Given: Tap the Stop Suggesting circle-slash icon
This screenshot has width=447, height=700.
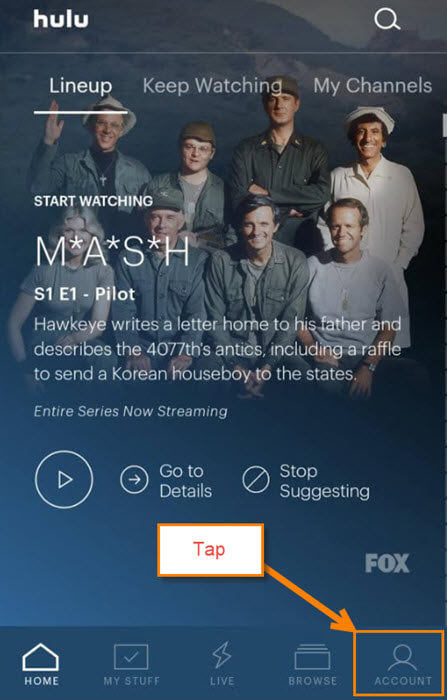Looking at the screenshot, I should click(256, 480).
